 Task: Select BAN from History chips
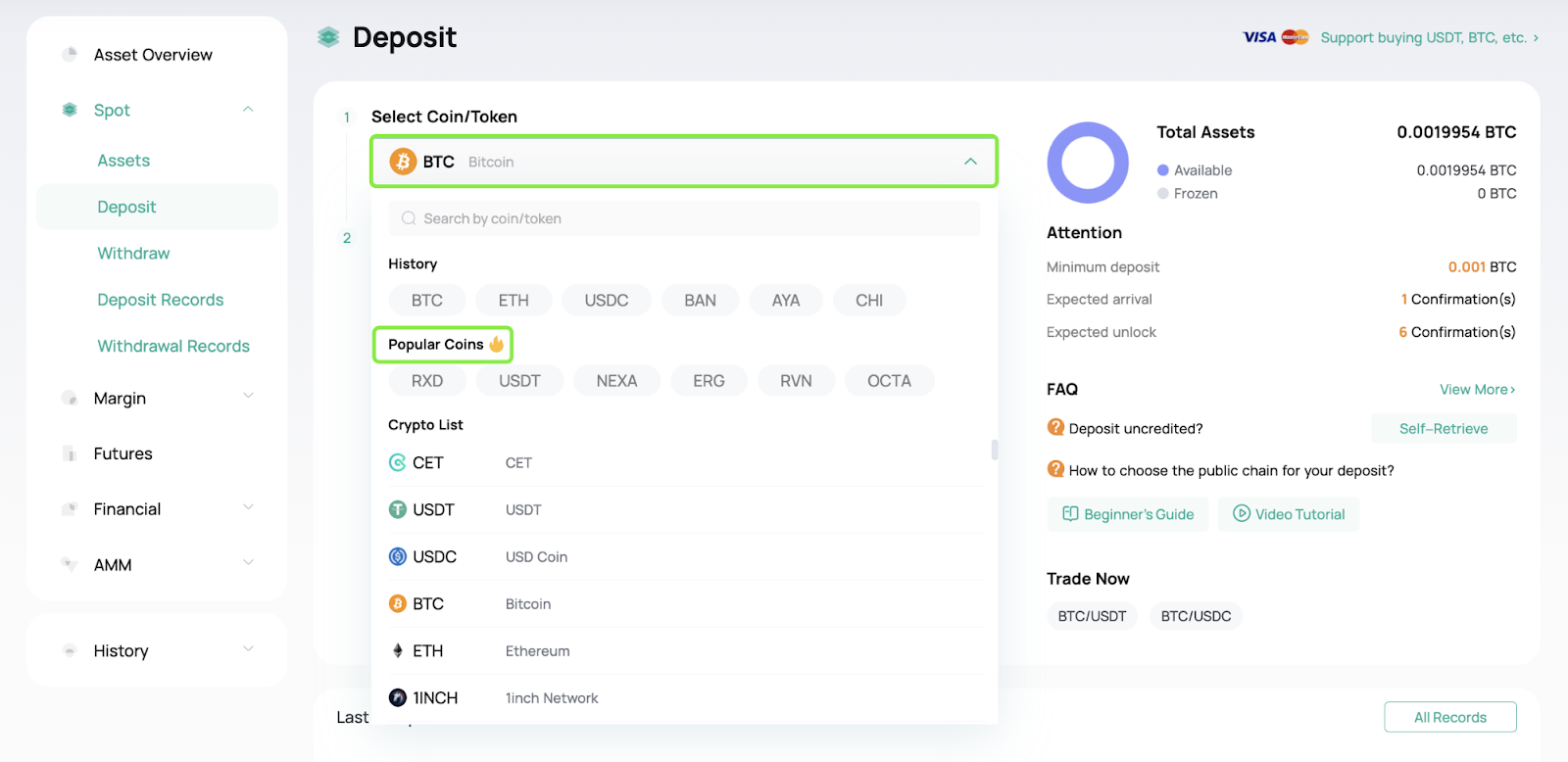(700, 301)
